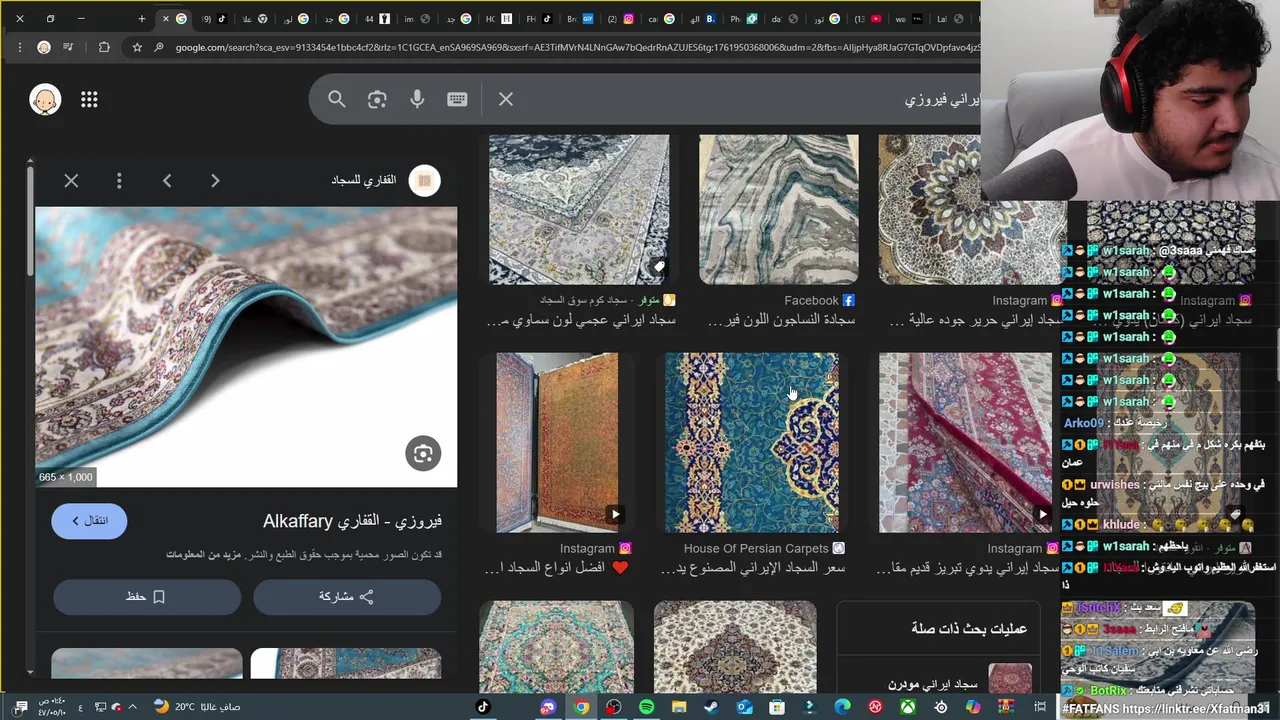Switch to the tab labelled HC
1280x720 pixels.
pyautogui.click(x=498, y=18)
